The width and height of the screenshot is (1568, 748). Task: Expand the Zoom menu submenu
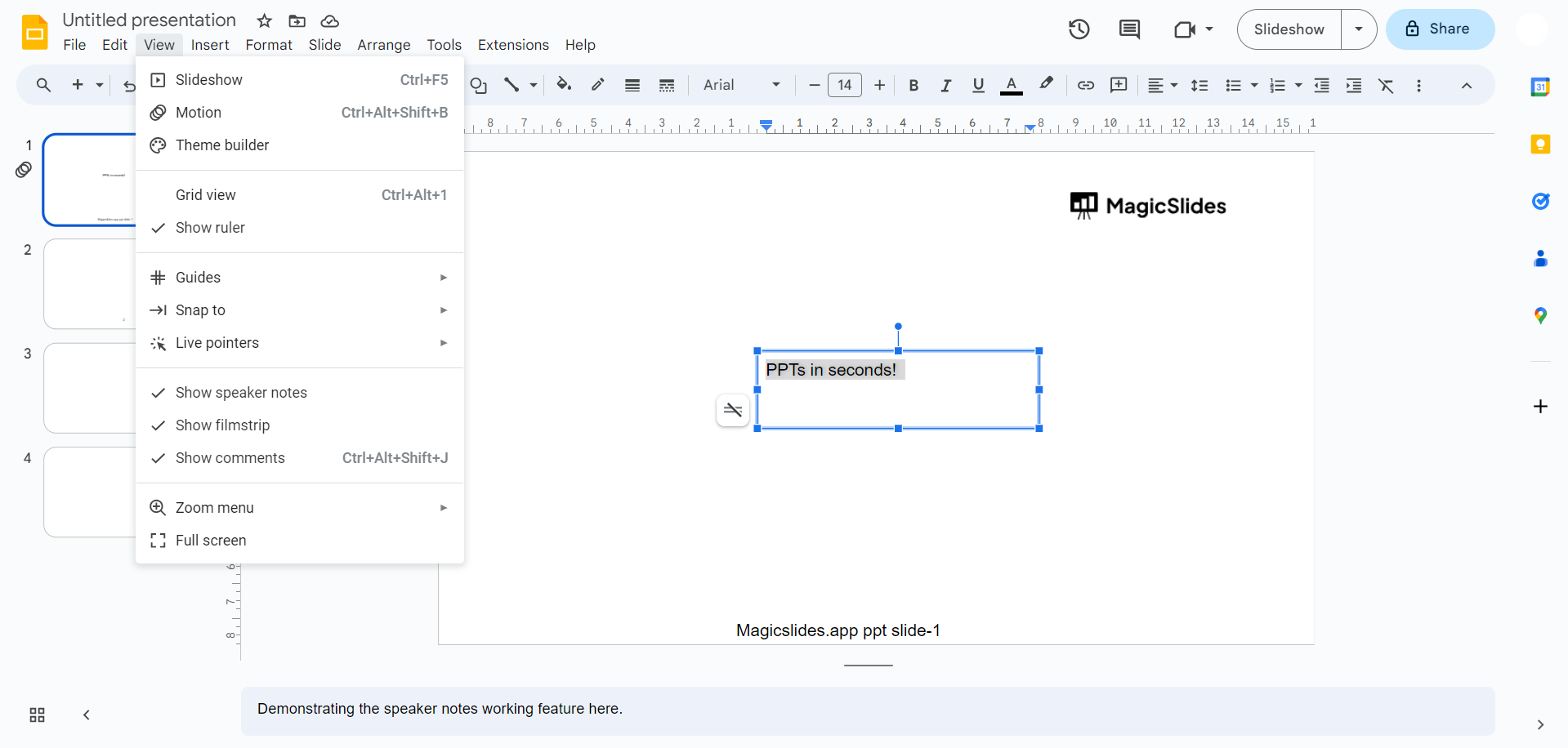click(x=300, y=508)
